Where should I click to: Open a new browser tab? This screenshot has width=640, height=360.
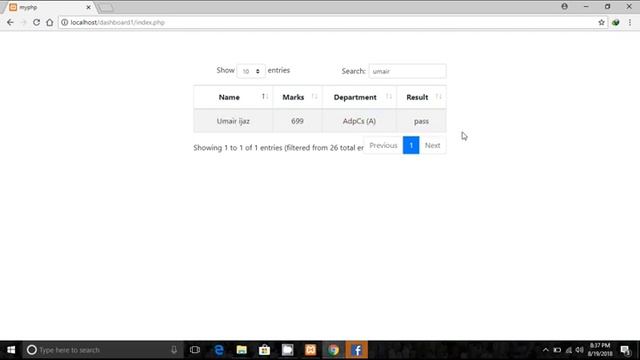coord(106,7)
